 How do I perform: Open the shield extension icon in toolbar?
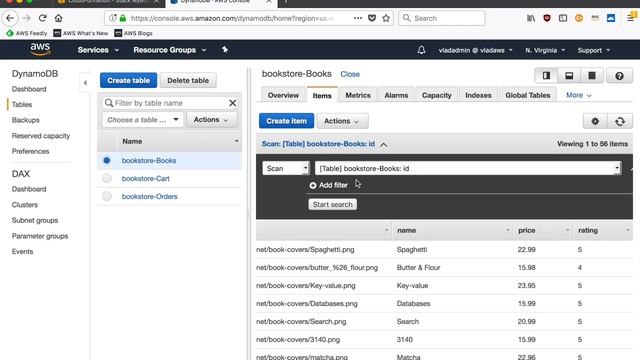pyautogui.click(x=547, y=18)
